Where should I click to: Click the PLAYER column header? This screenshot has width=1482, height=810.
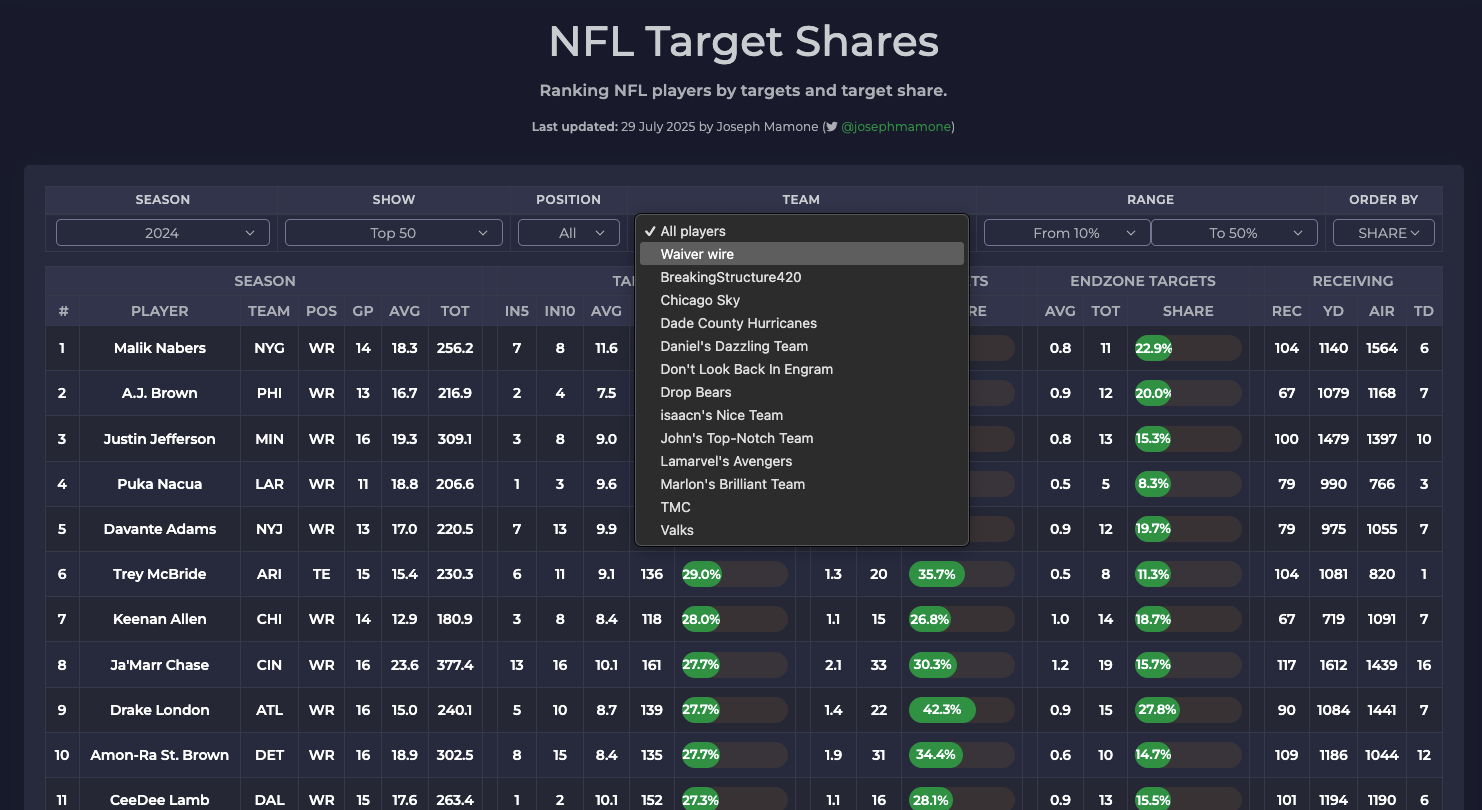[160, 311]
